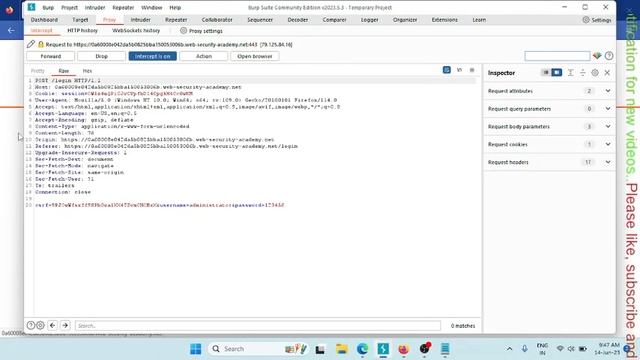Viewport: 640px width, 360px height.
Task: Open the Burp menu
Action: coord(48,7)
